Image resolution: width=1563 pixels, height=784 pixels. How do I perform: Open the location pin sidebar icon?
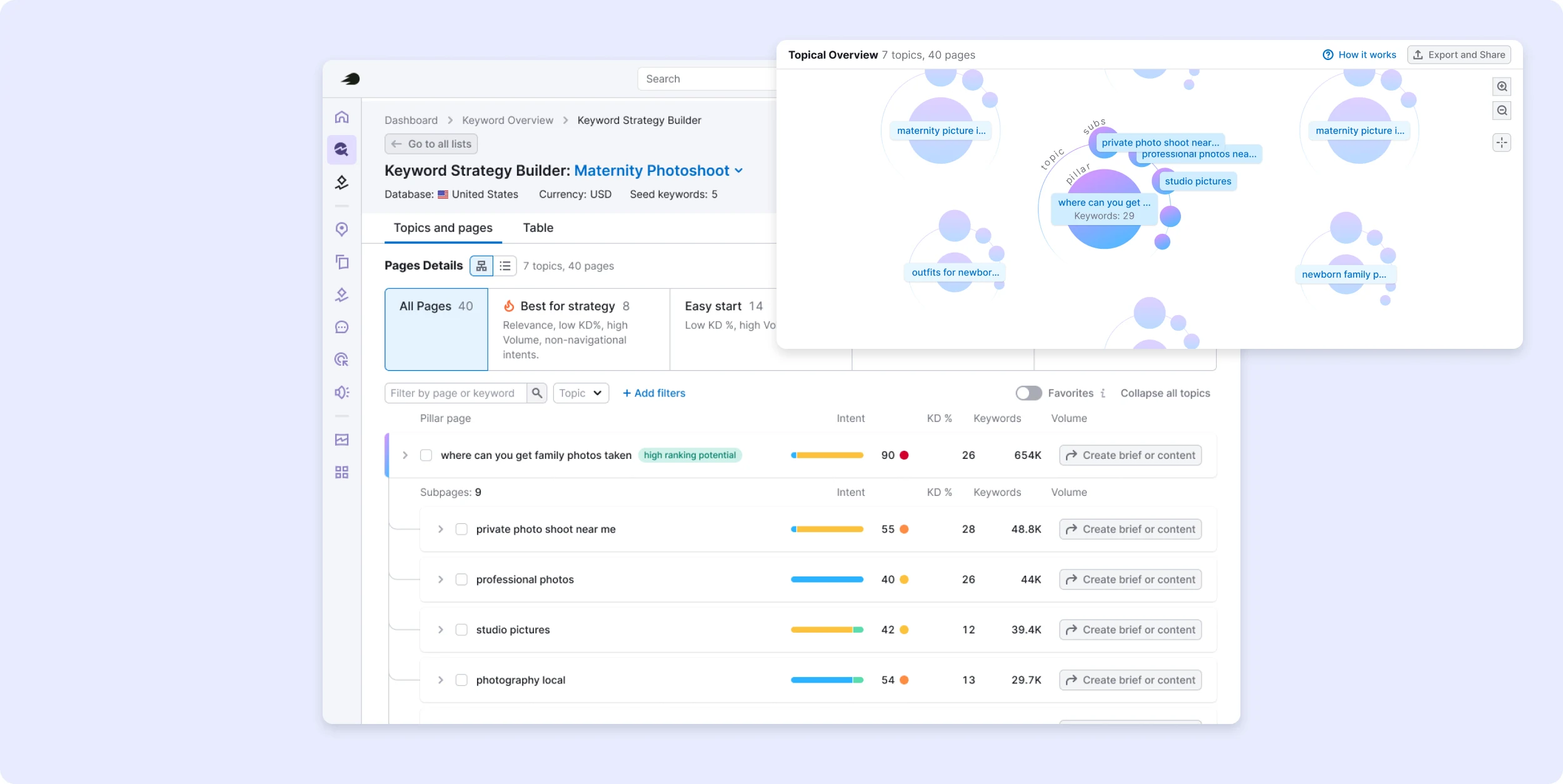coord(341,229)
